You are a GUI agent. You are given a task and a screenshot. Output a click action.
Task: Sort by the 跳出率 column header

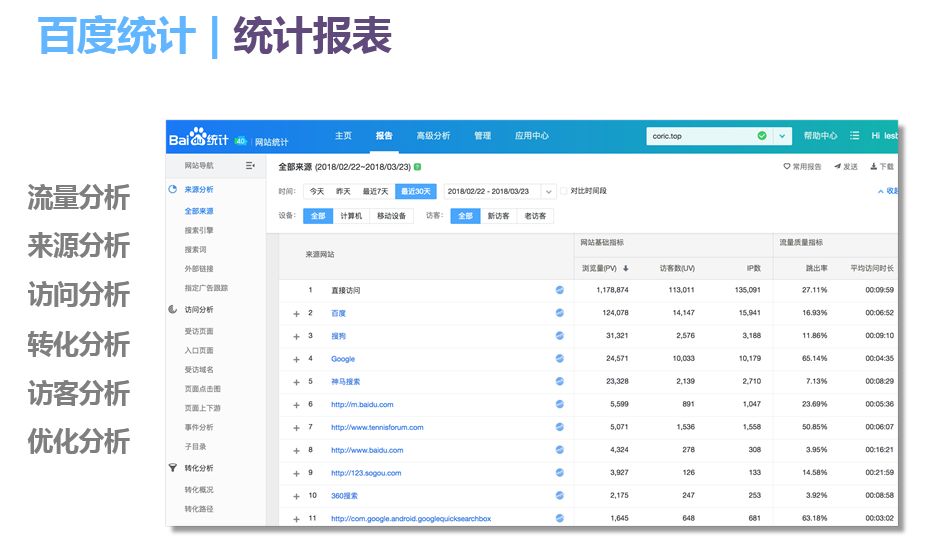[x=816, y=269]
